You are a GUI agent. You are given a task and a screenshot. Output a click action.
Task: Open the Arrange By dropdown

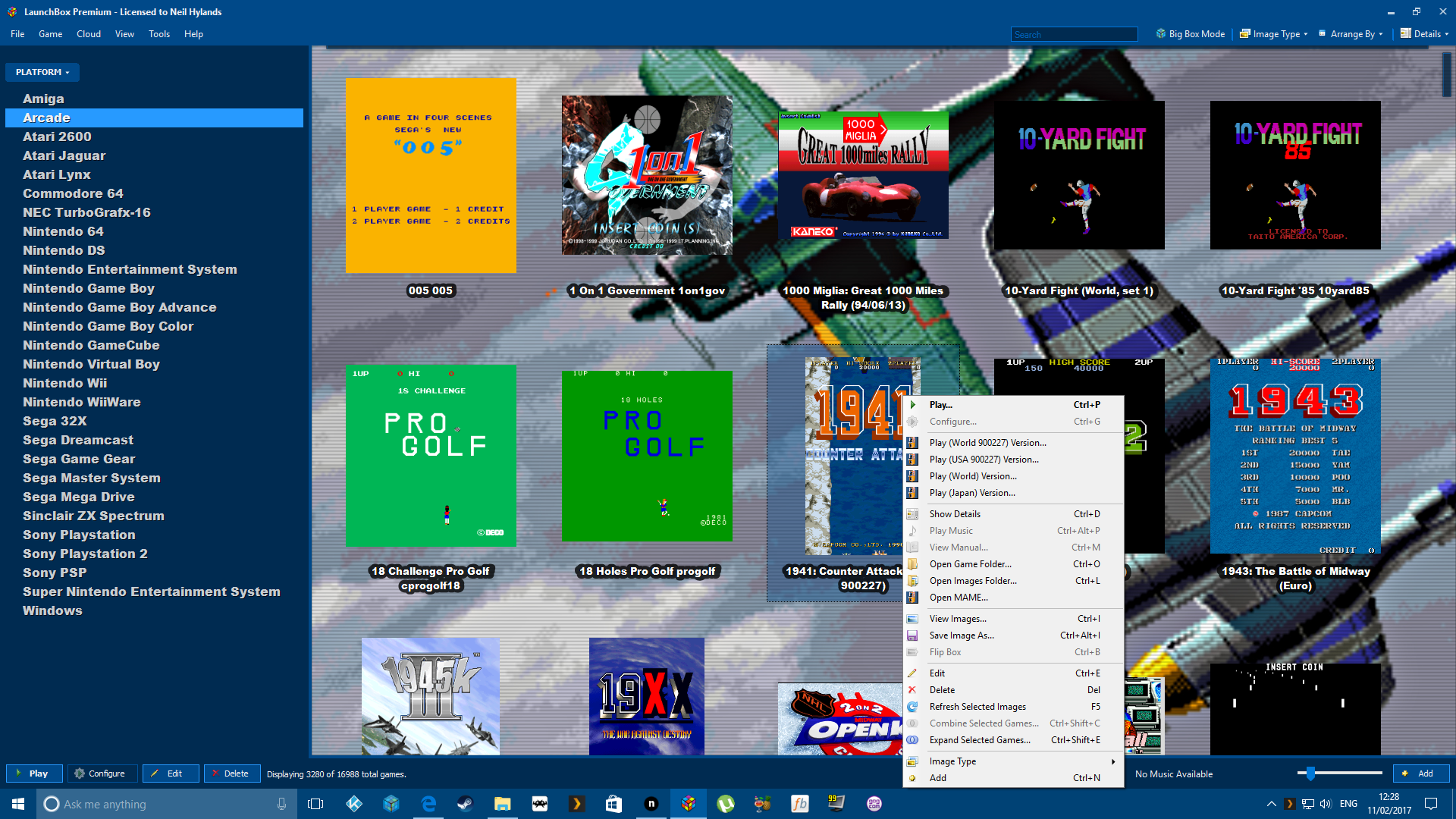coord(1351,34)
